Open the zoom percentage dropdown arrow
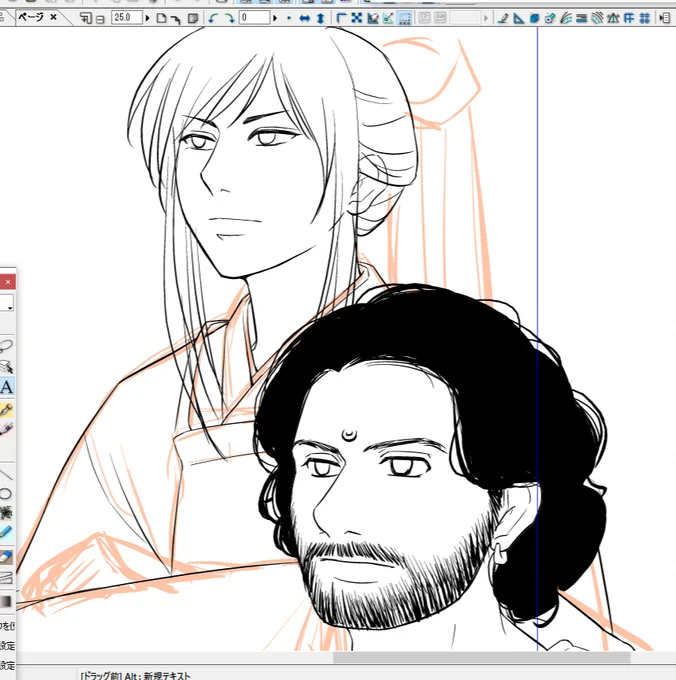Screen dimensions: 676x680 (x=147, y=19)
